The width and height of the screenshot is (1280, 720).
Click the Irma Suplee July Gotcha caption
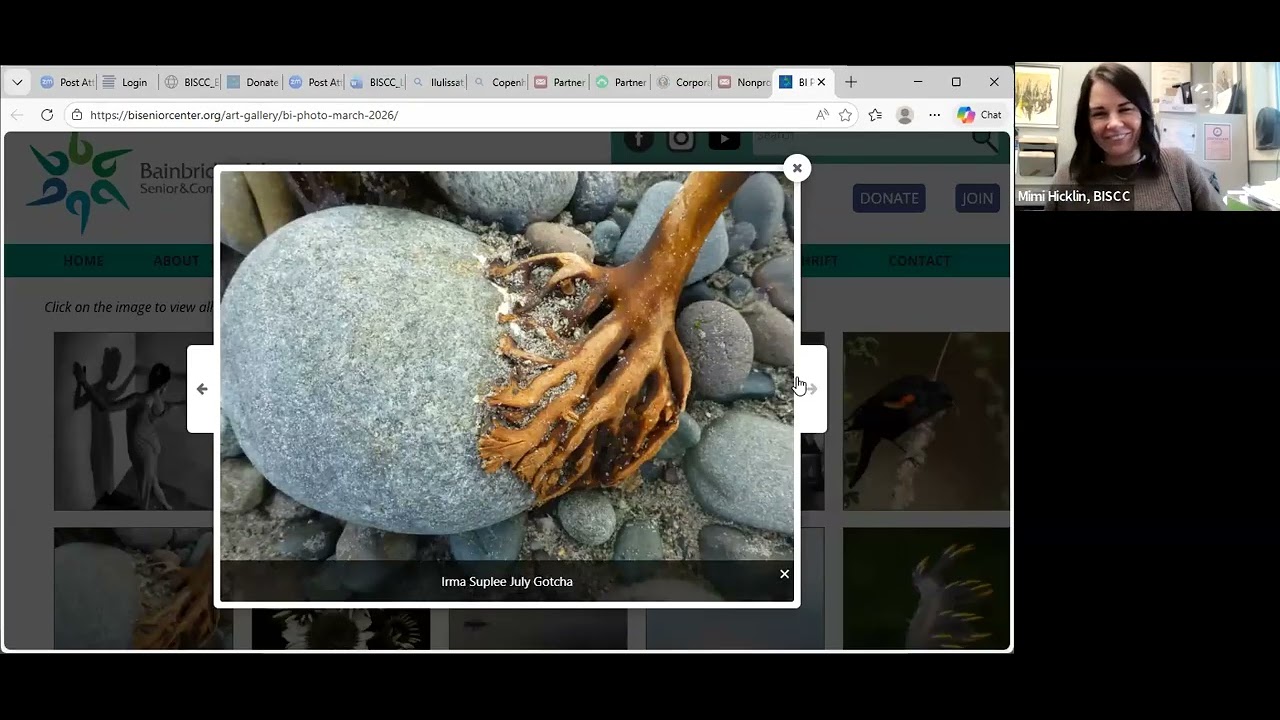click(507, 581)
